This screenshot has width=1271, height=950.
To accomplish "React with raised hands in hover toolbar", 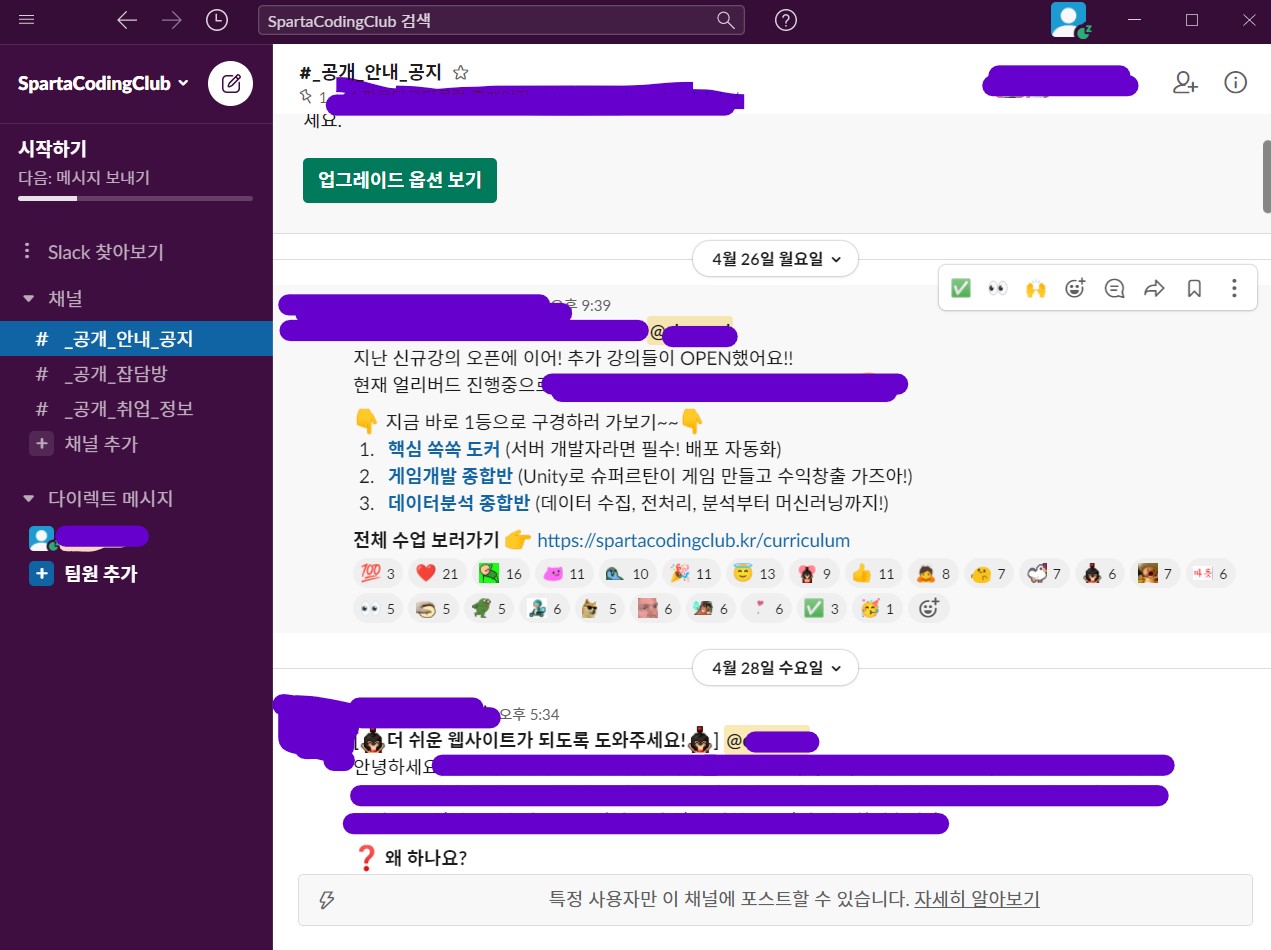I will tap(1036, 288).
